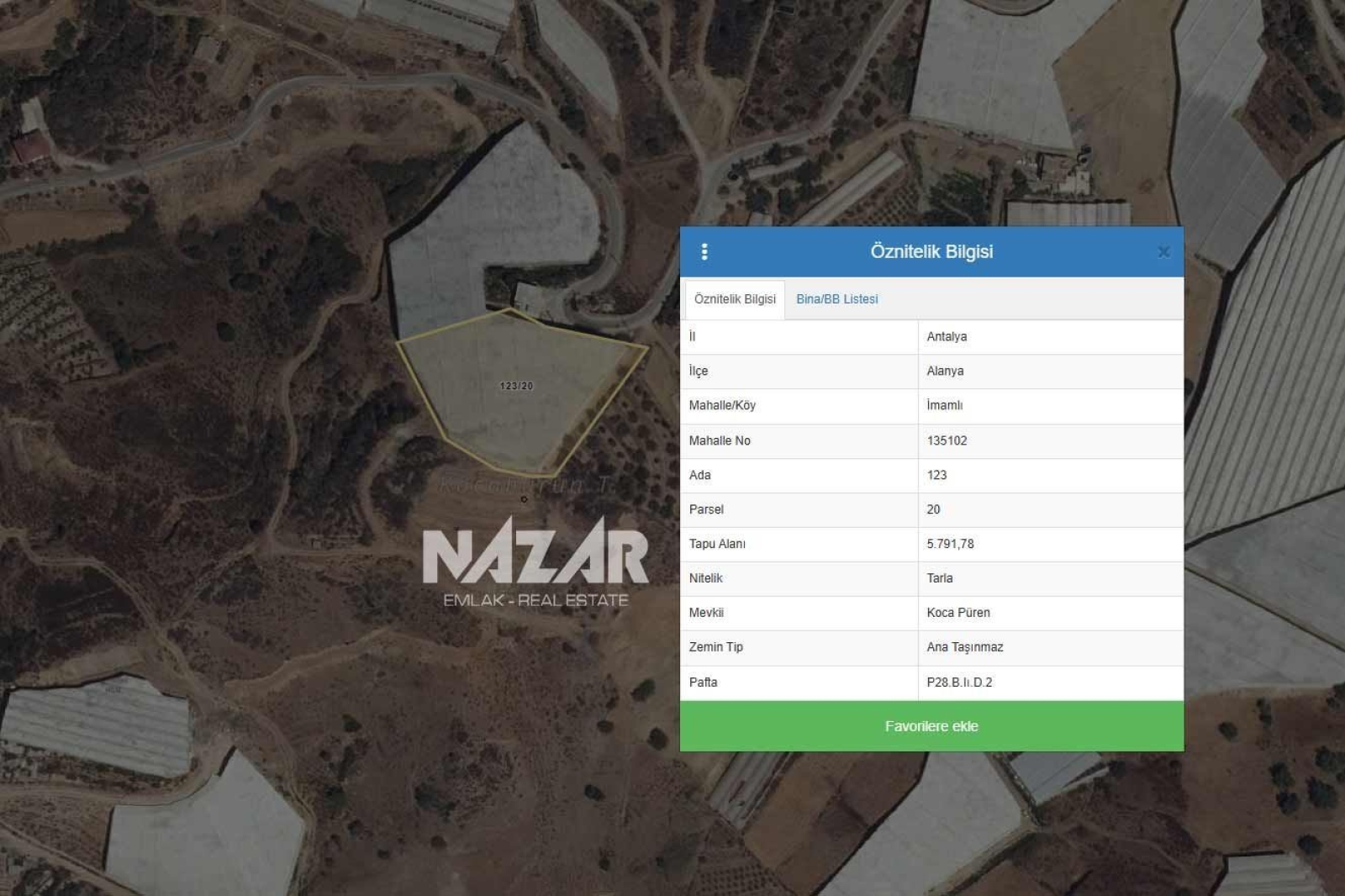Select the Koca Püren location value
The height and width of the screenshot is (896, 1345).
(958, 613)
